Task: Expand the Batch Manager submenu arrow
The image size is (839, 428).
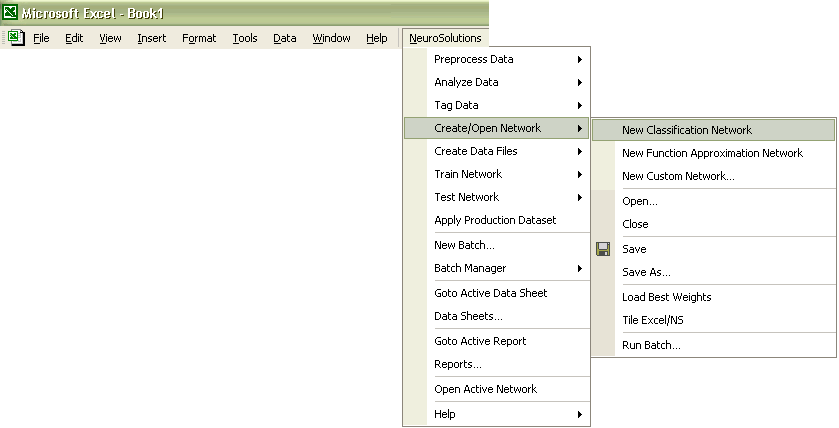Action: pos(579,268)
